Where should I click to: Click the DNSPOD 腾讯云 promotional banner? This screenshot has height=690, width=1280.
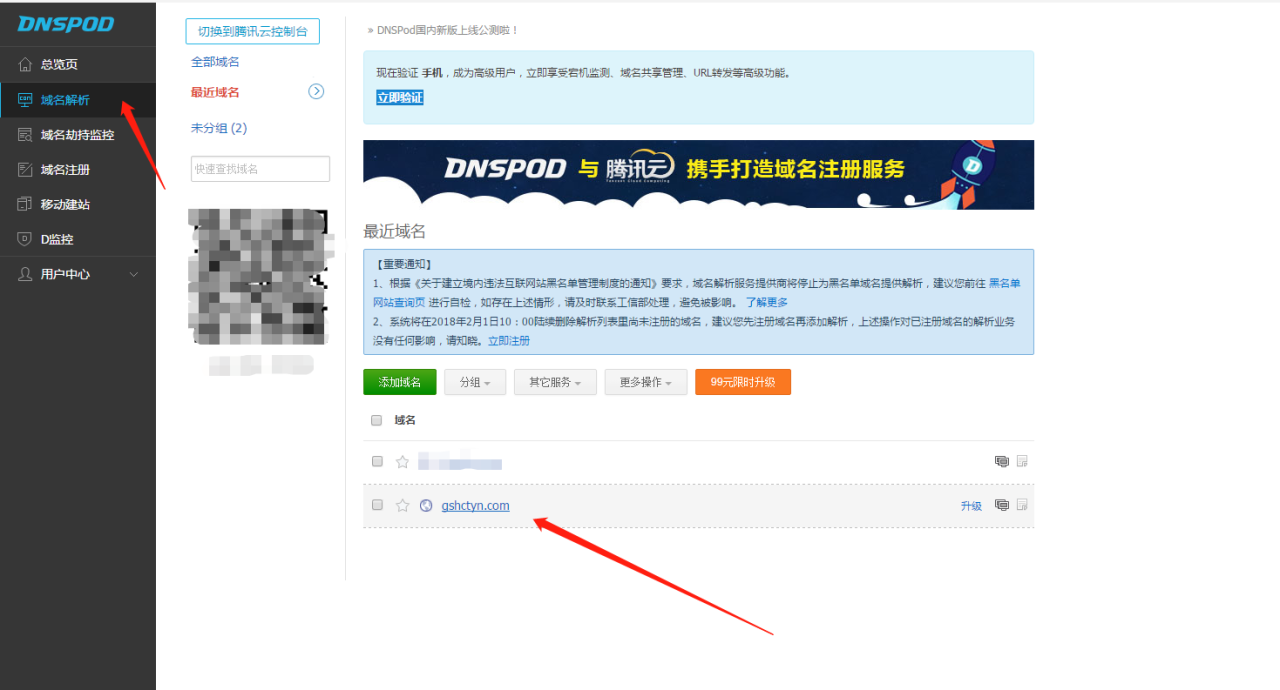tap(698, 174)
